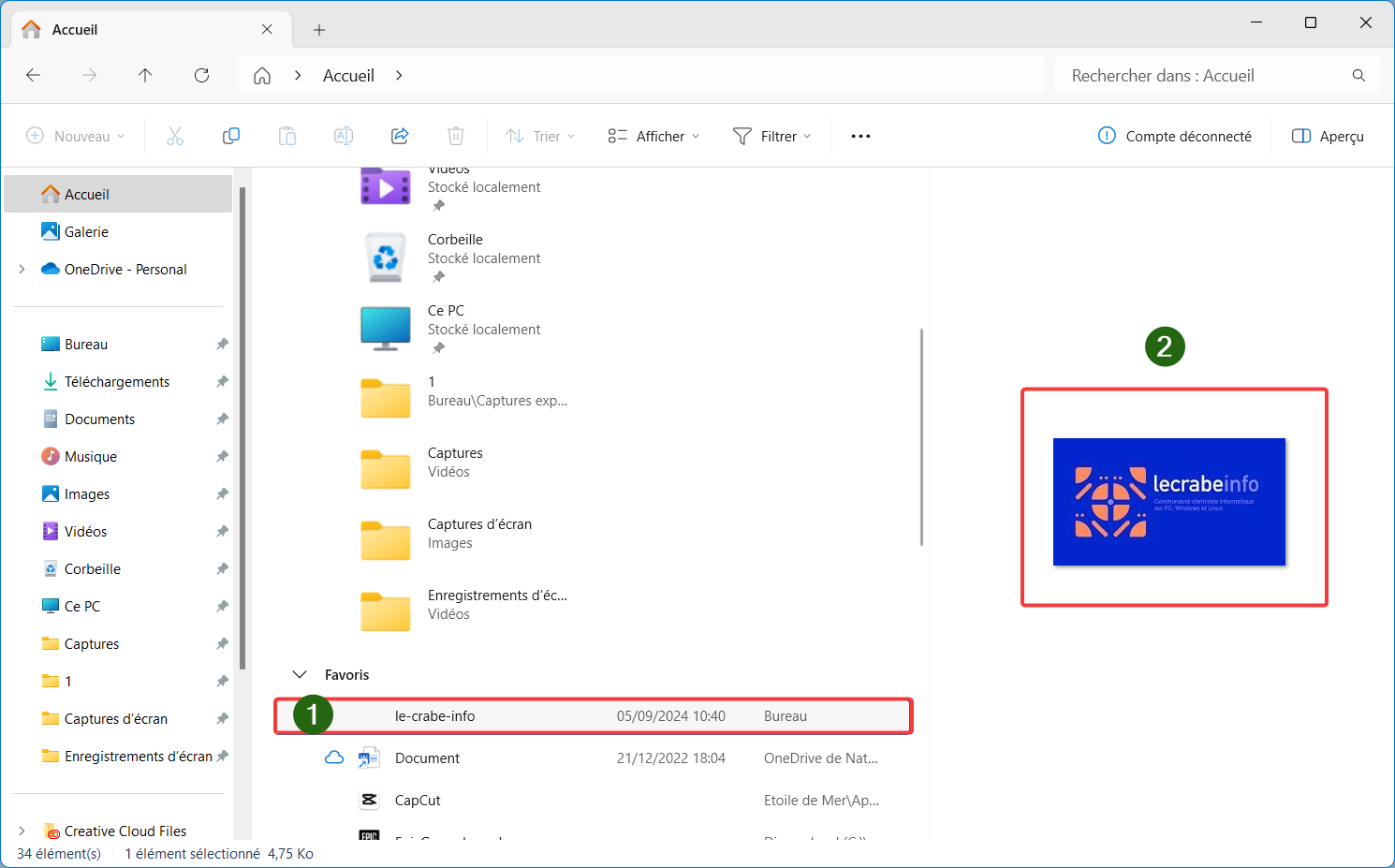Click the Share icon in toolbar
1395x868 pixels.
click(400, 137)
